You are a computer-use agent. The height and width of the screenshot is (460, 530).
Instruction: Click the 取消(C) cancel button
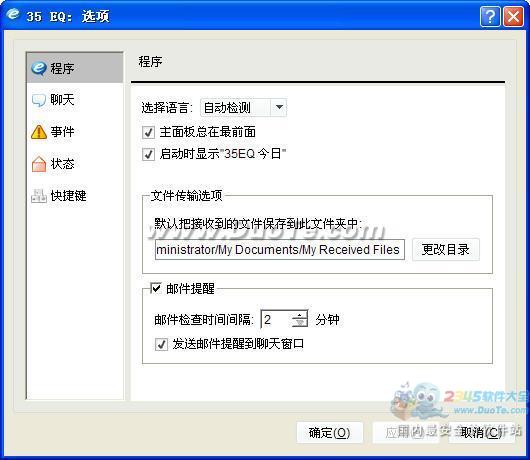coord(482,432)
